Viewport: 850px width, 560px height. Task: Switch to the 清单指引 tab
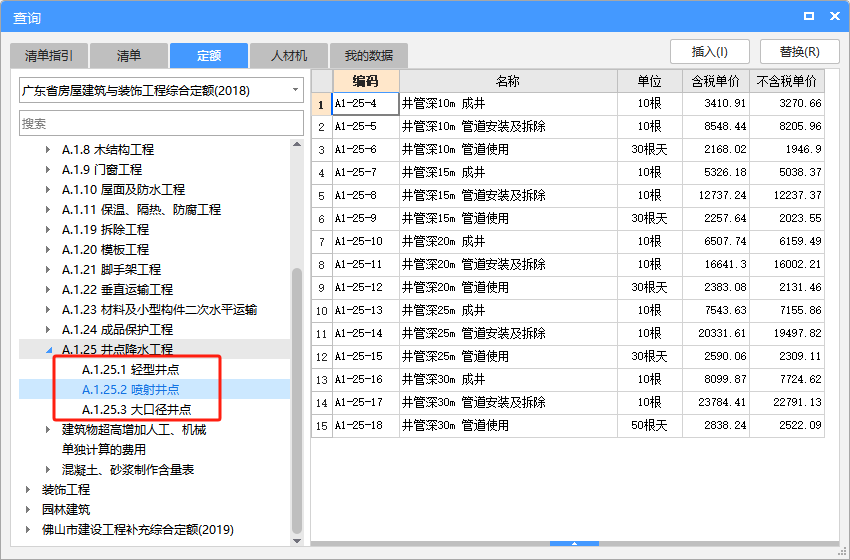(x=49, y=55)
